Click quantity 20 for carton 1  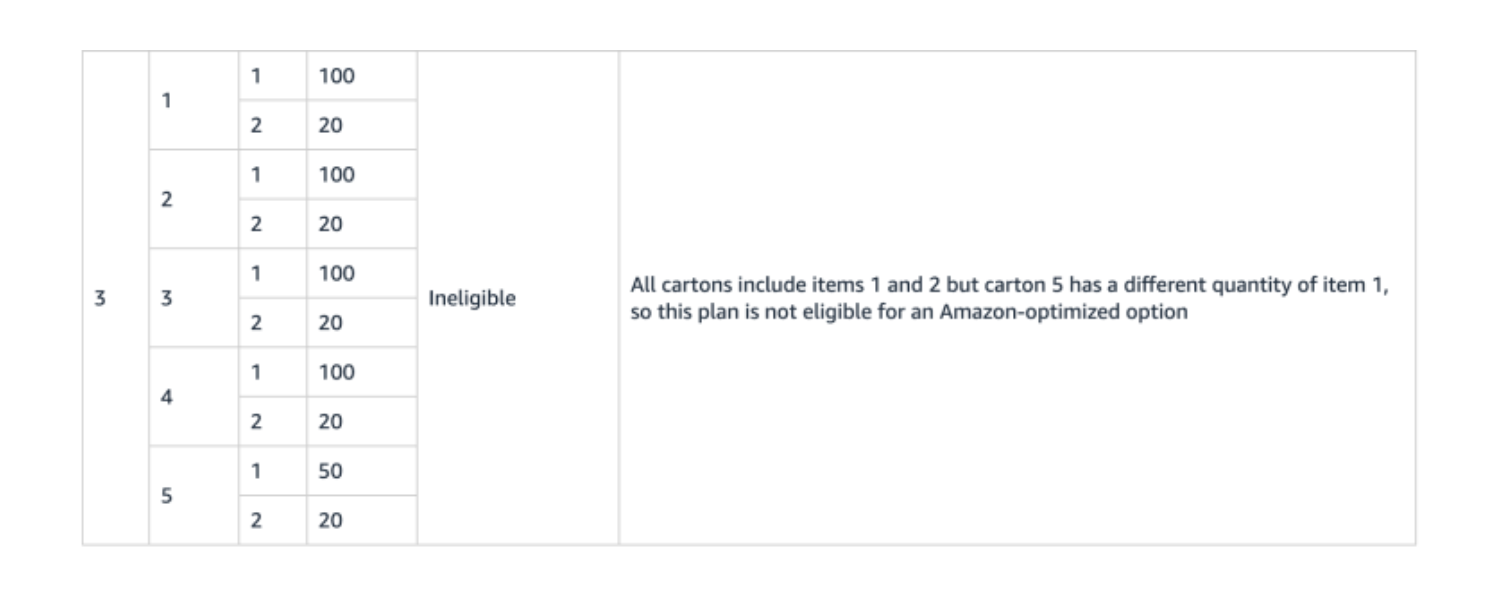331,126
